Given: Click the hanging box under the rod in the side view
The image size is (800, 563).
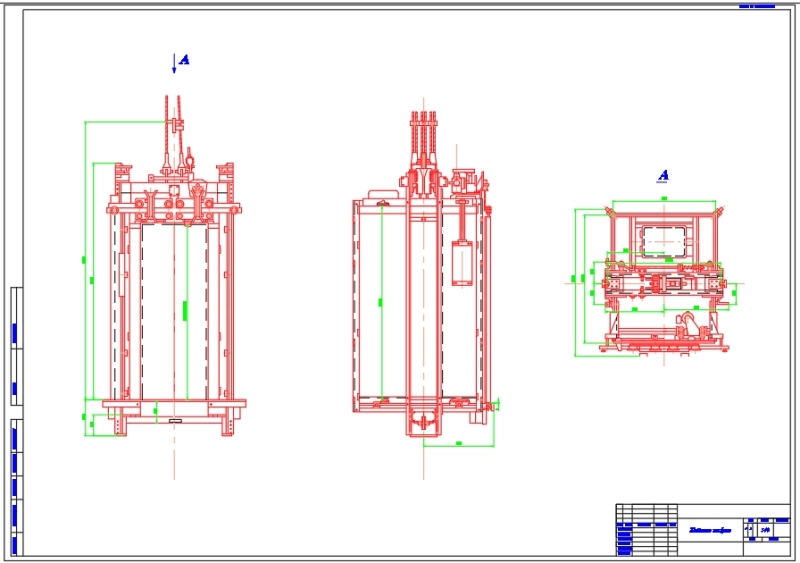Looking at the screenshot, I should [x=462, y=263].
